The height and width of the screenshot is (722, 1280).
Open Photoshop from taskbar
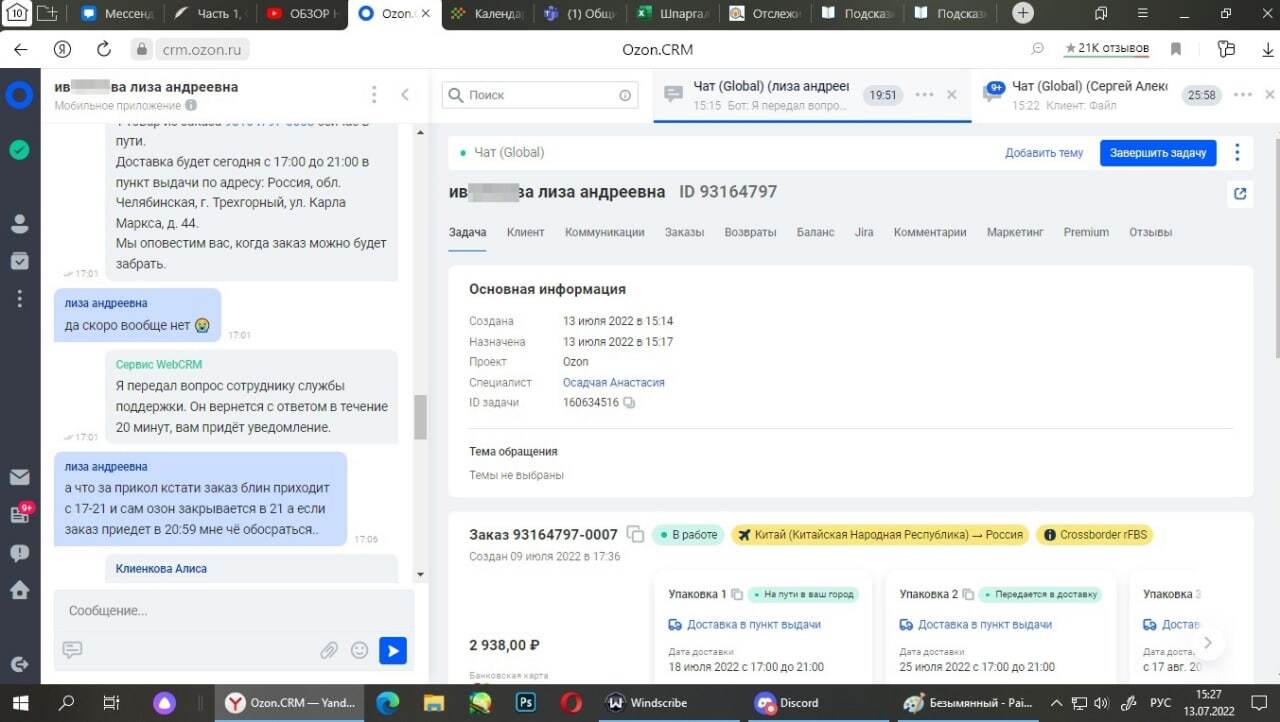point(525,703)
